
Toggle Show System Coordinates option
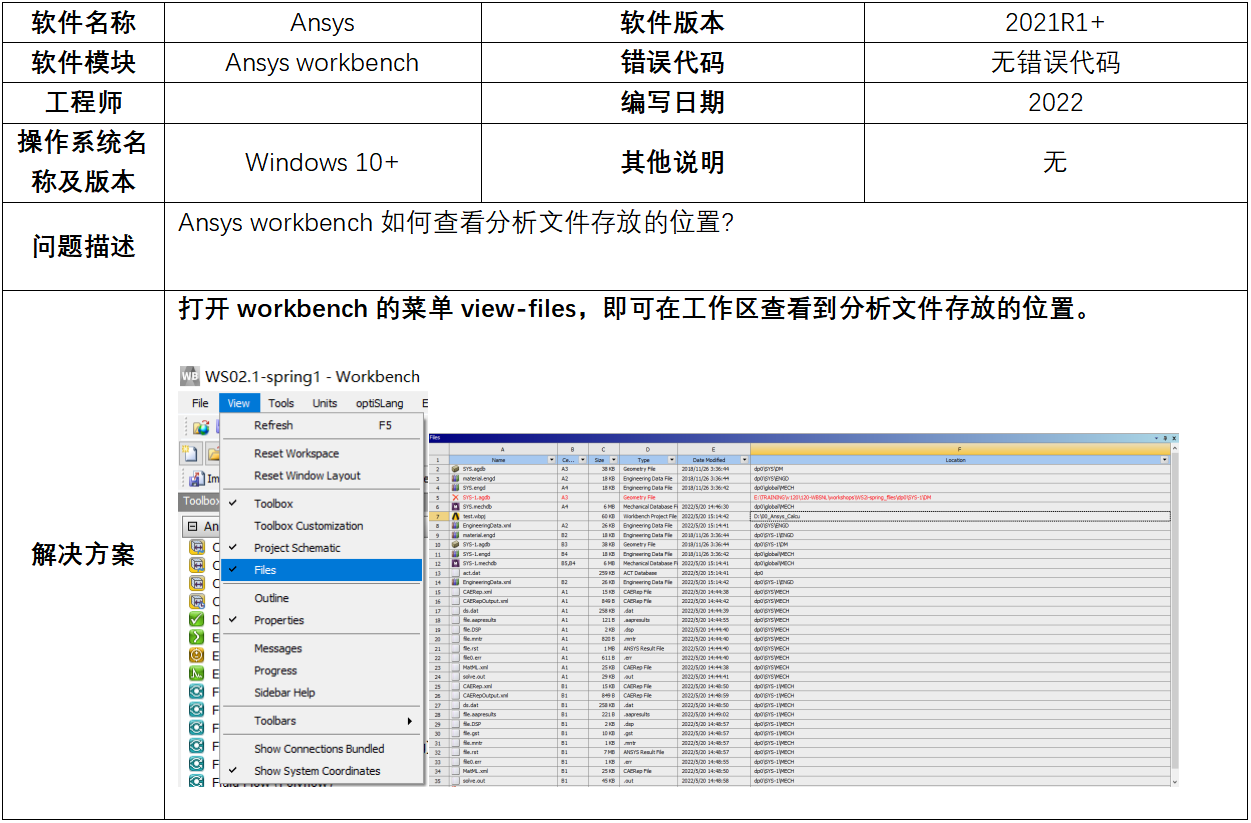coord(316,771)
